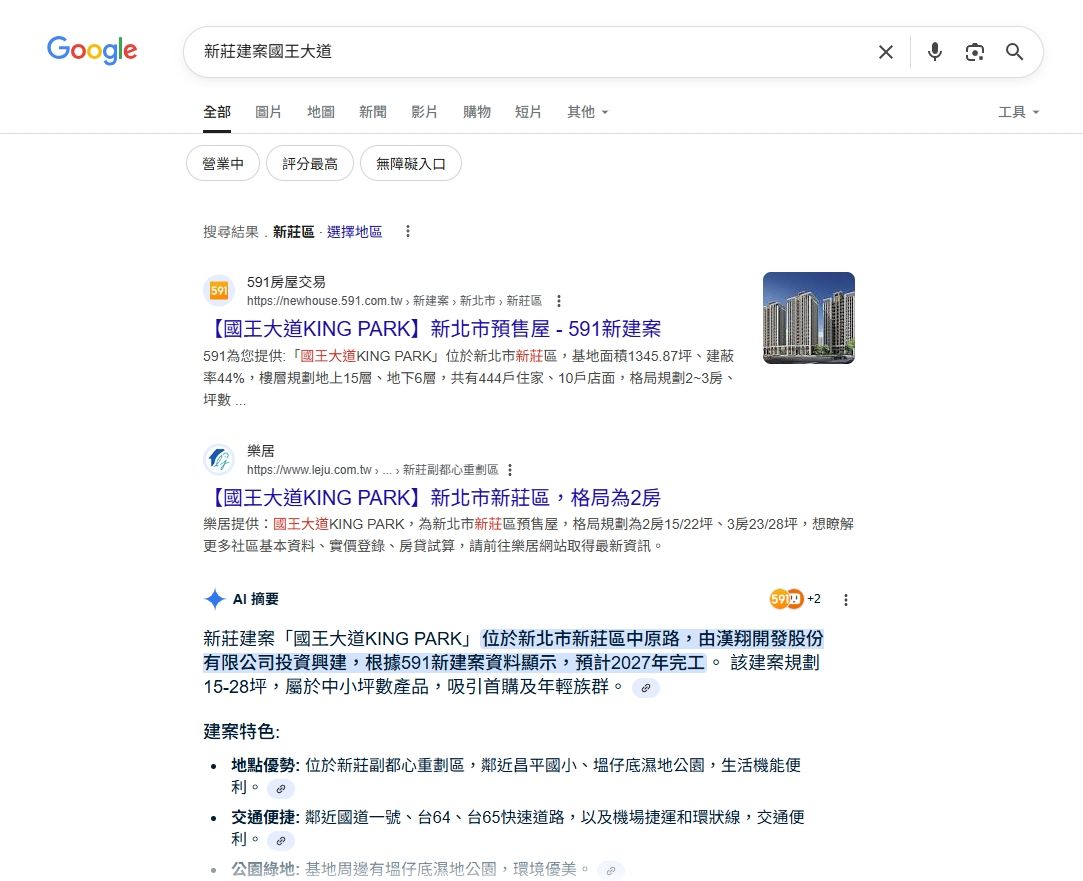Click the 選擇地區 link
The height and width of the screenshot is (881, 1083).
click(x=354, y=232)
